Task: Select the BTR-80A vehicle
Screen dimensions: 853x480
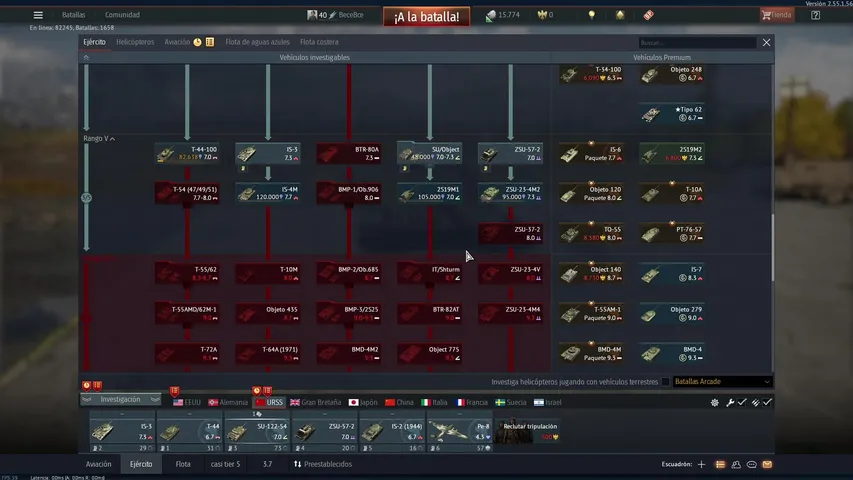Action: (349, 153)
